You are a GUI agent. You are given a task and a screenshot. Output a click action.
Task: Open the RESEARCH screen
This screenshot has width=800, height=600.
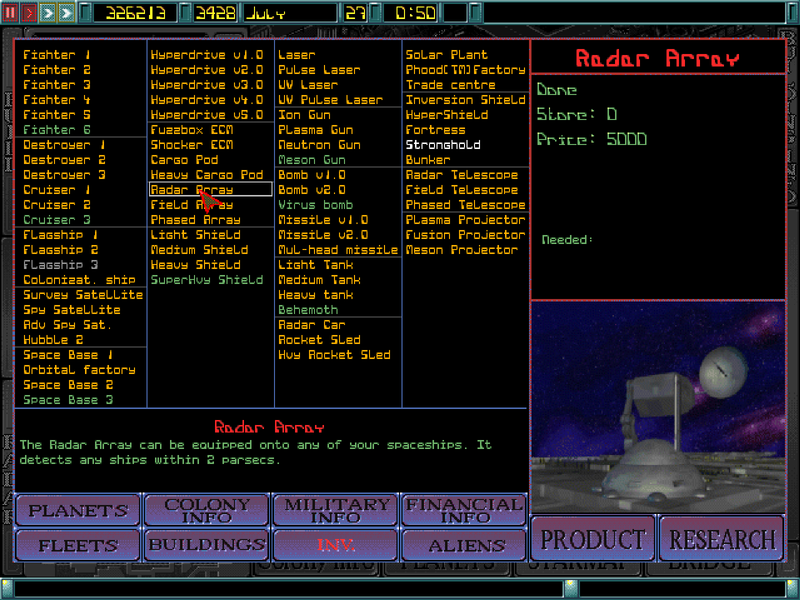pos(721,538)
